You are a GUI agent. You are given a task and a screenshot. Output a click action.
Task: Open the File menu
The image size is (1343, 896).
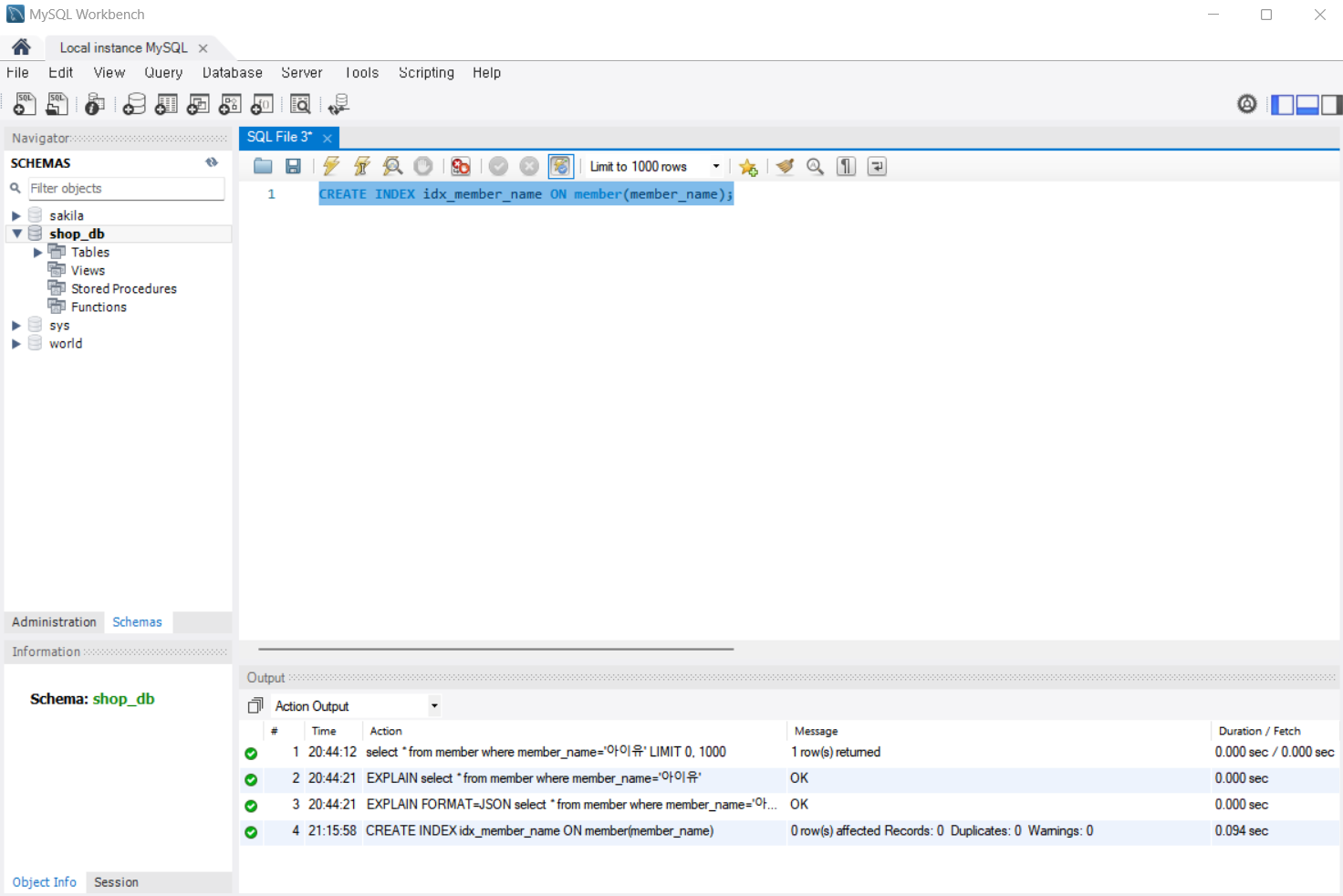[x=17, y=73]
